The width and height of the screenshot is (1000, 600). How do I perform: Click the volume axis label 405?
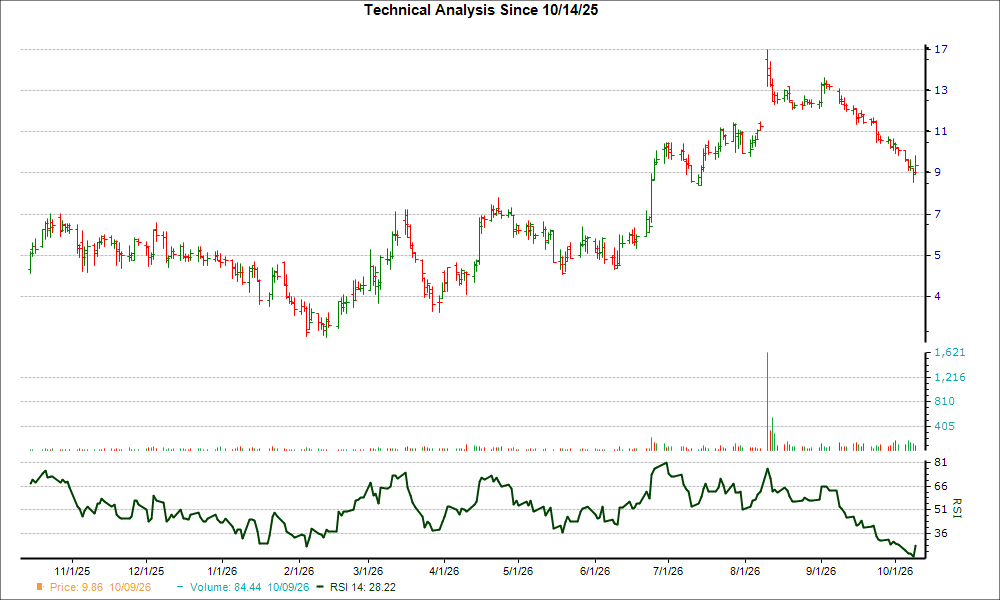click(x=945, y=427)
